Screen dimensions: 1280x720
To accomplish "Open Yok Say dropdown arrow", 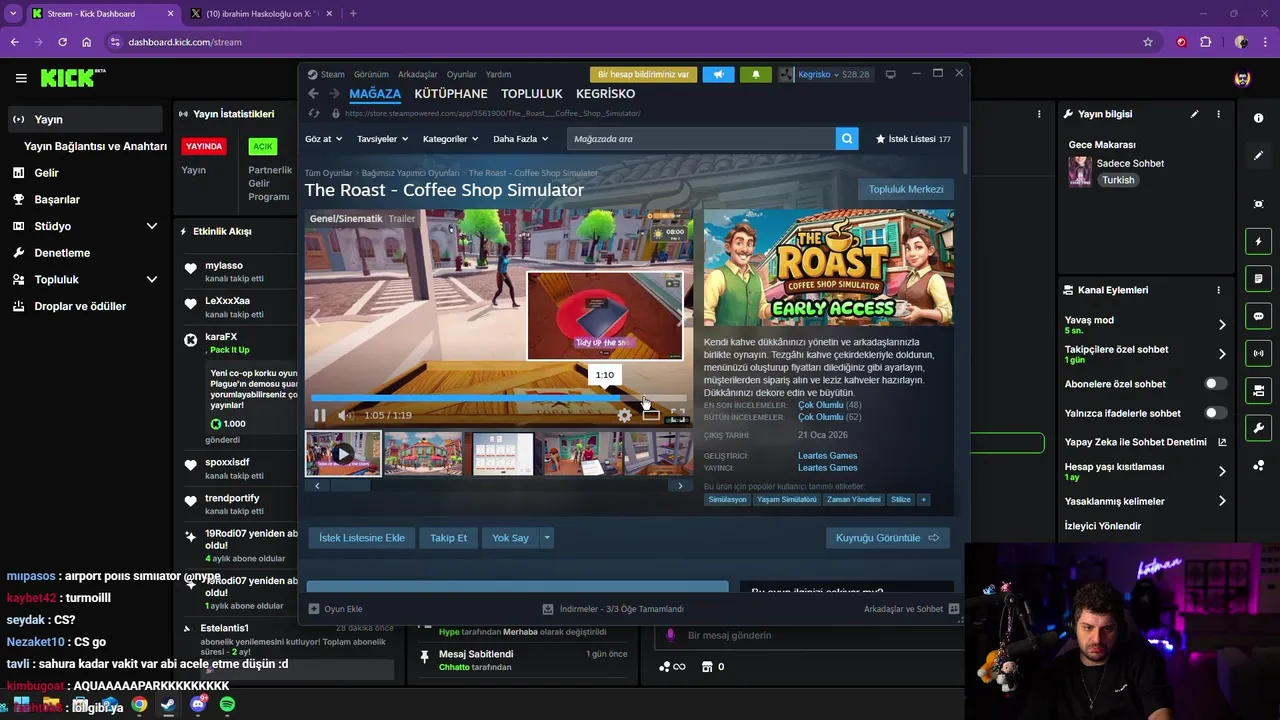I will click(546, 538).
